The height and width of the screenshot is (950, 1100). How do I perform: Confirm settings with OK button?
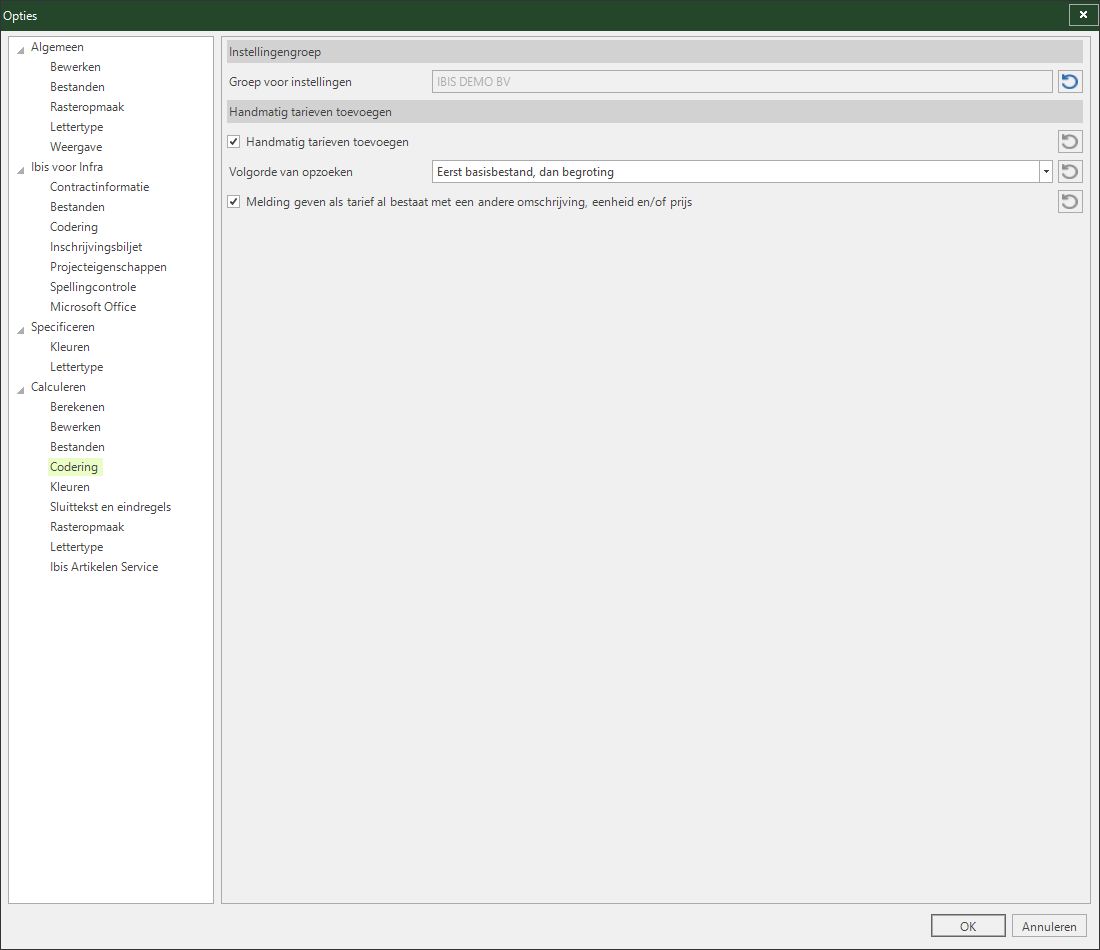[968, 926]
